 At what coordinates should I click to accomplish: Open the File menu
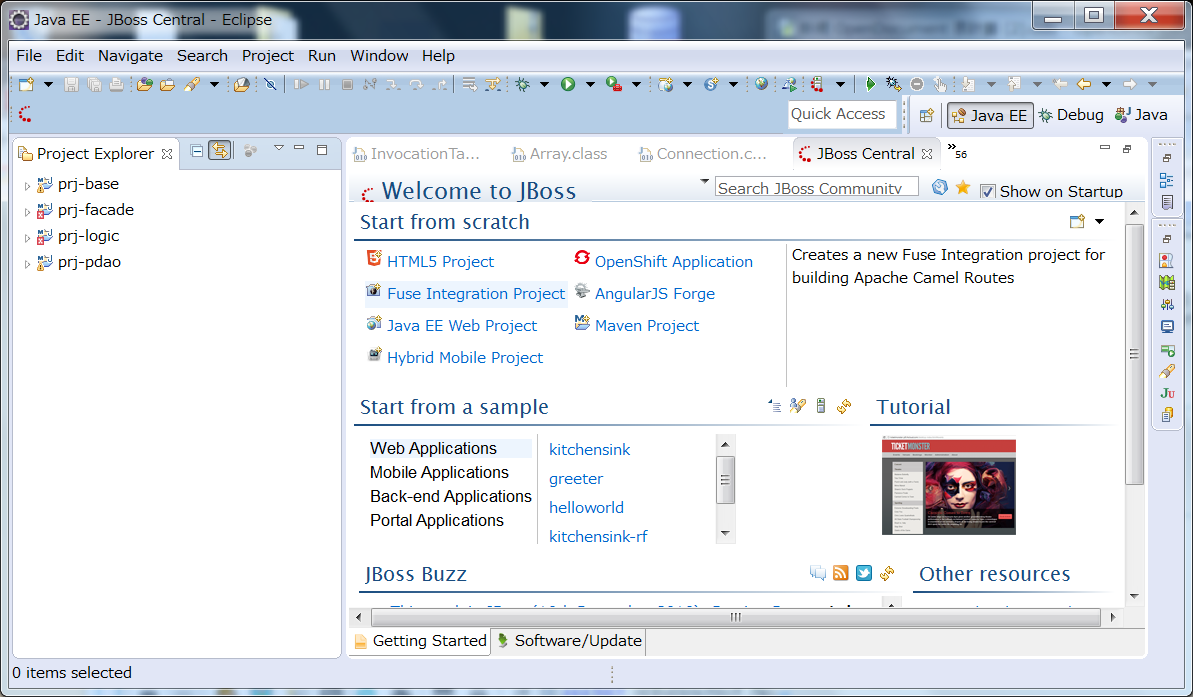coord(29,56)
